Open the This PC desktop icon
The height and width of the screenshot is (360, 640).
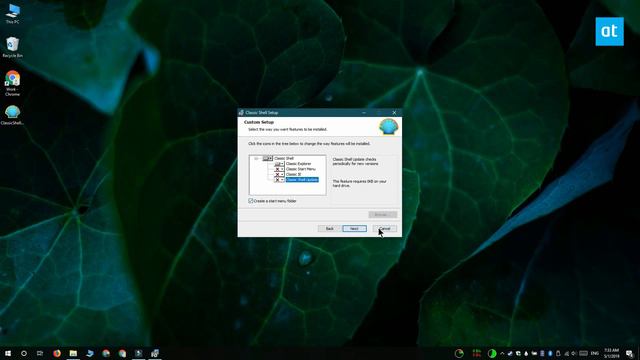point(12,13)
